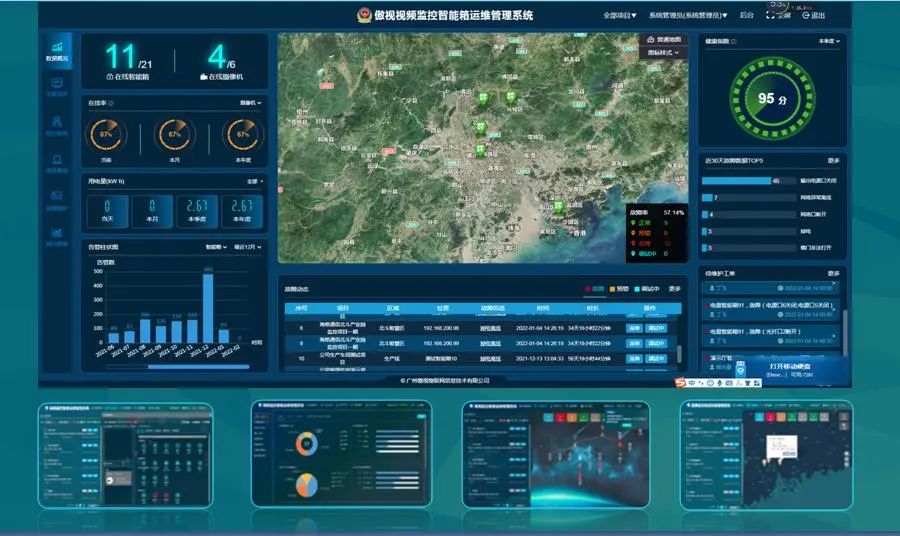Viewport: 900px width, 536px height.
Task: Select the cyan 调试中 filter in 故障动态
Action: point(647,289)
